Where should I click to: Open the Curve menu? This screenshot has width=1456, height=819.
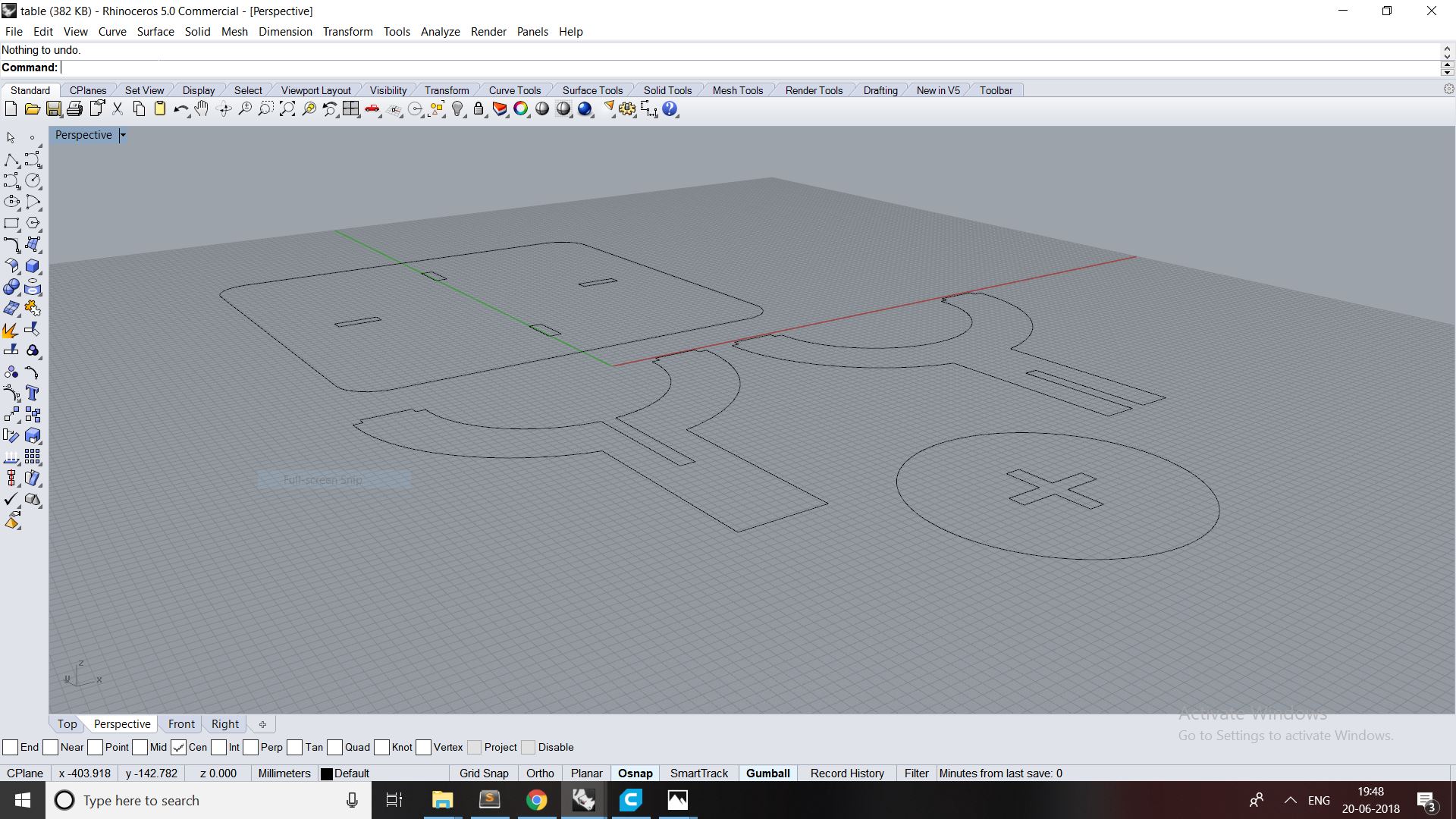coord(112,32)
